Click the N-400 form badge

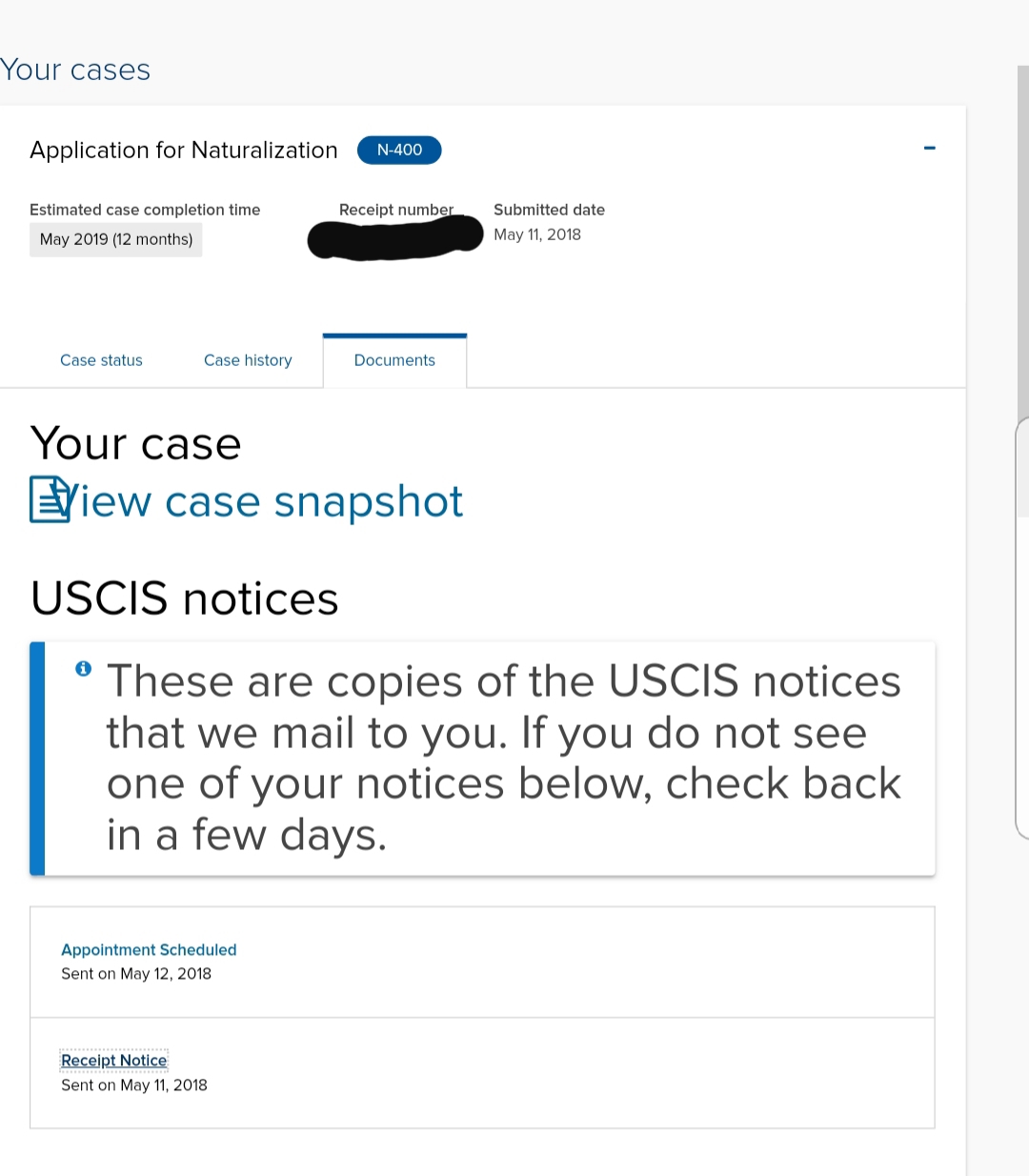tap(399, 150)
